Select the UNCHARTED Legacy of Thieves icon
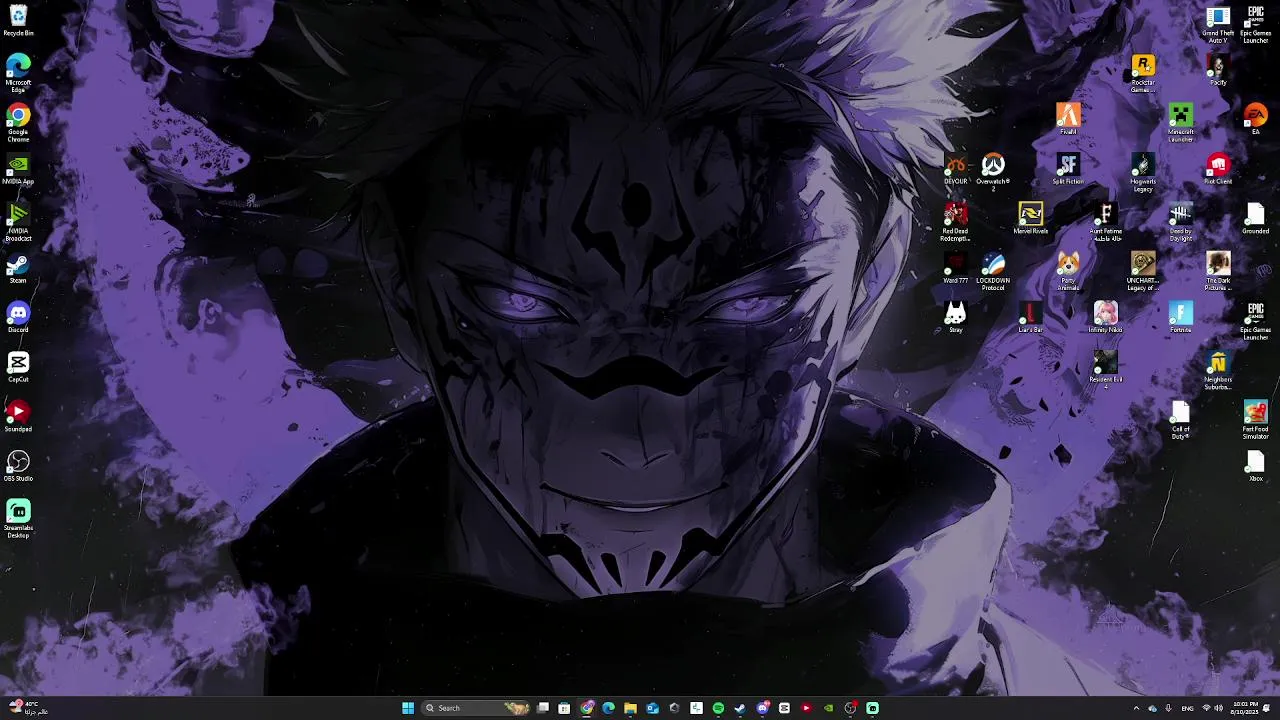This screenshot has height=720, width=1280. click(x=1143, y=272)
